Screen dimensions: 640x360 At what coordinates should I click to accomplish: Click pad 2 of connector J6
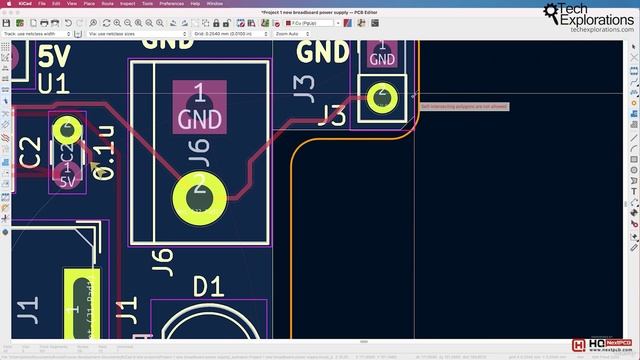click(200, 198)
